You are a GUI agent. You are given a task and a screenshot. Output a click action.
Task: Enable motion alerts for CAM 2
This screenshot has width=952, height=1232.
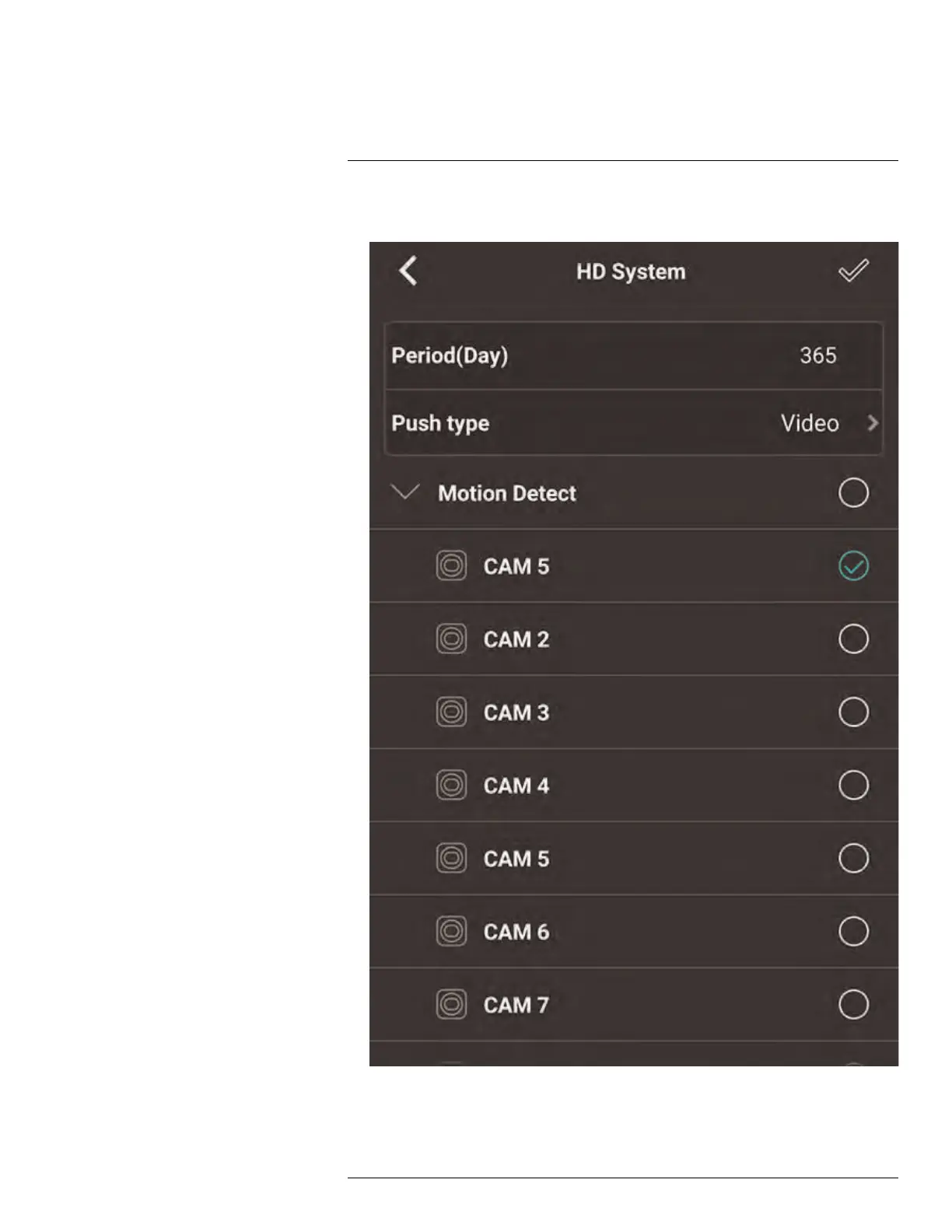(x=853, y=639)
